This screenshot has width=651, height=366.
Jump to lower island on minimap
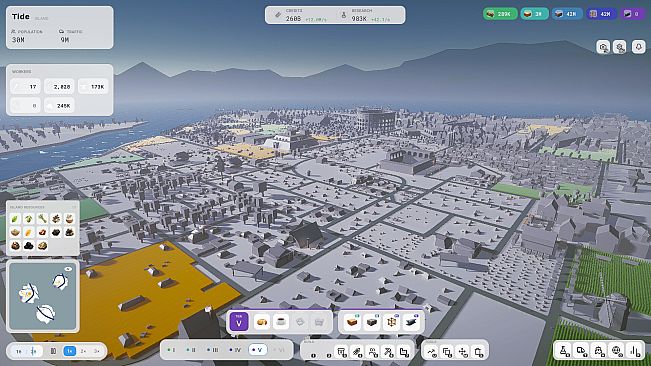45,314
